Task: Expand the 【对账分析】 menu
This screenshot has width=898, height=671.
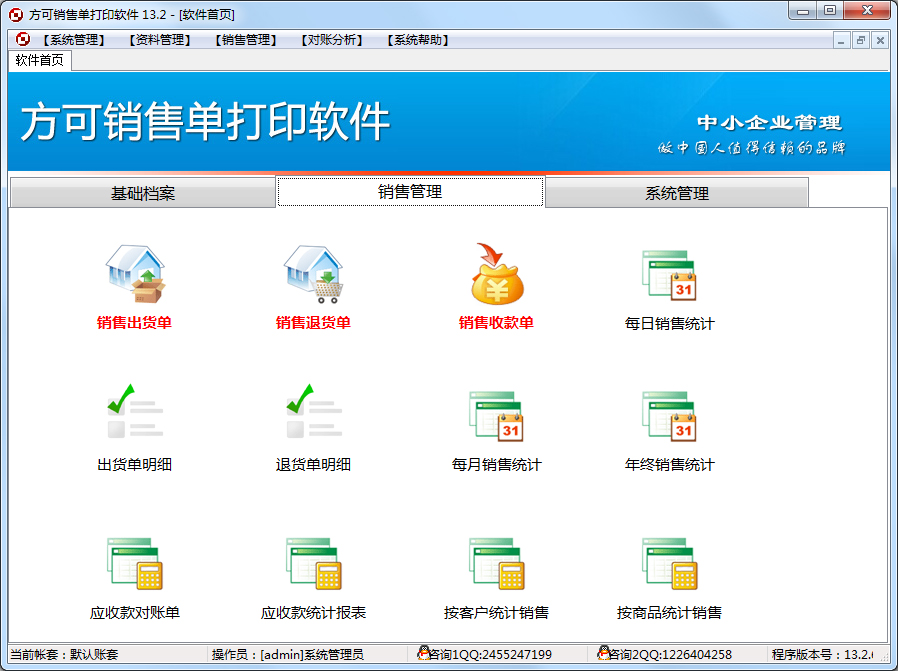Action: (331, 40)
